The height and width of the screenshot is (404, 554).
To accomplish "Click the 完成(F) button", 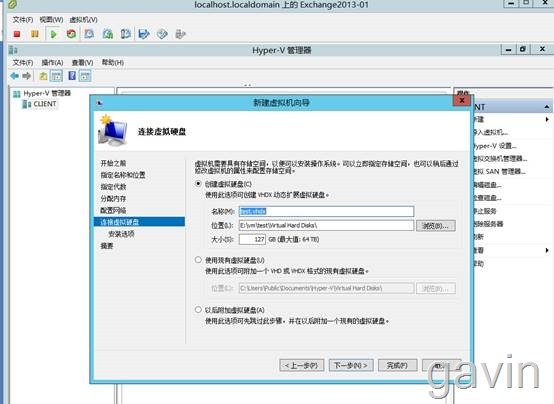I will [397, 365].
